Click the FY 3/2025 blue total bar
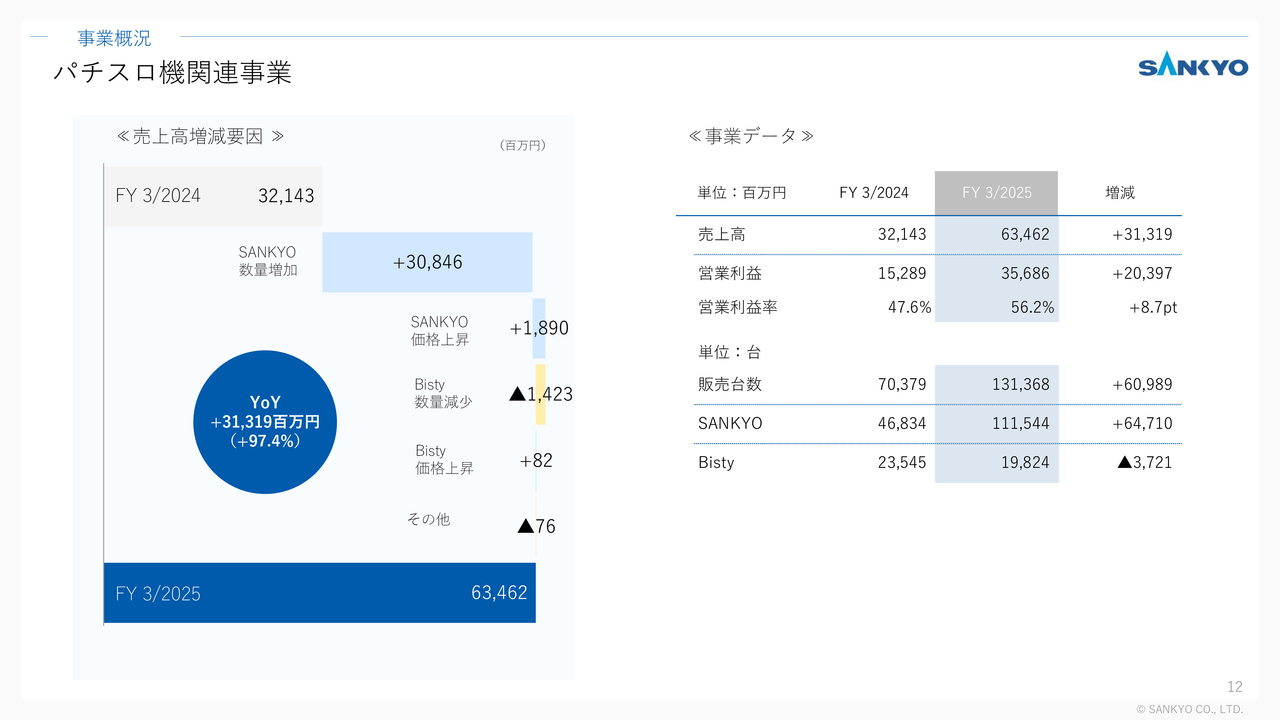 tap(320, 593)
